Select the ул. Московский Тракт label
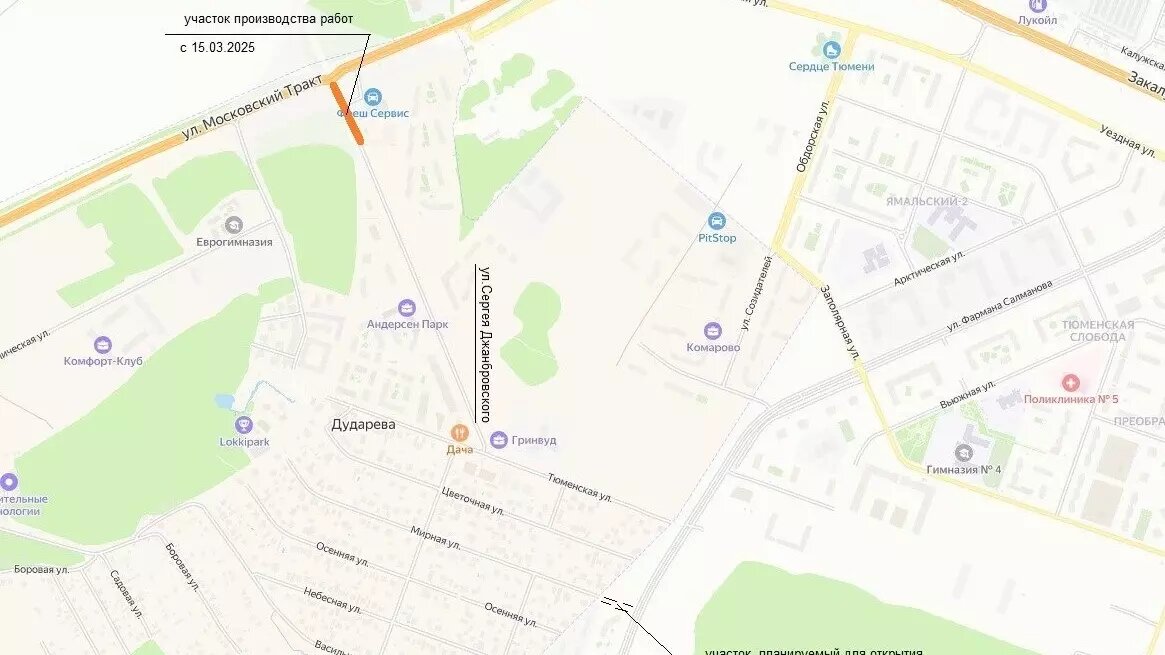This screenshot has height=655, width=1165. [x=253, y=107]
